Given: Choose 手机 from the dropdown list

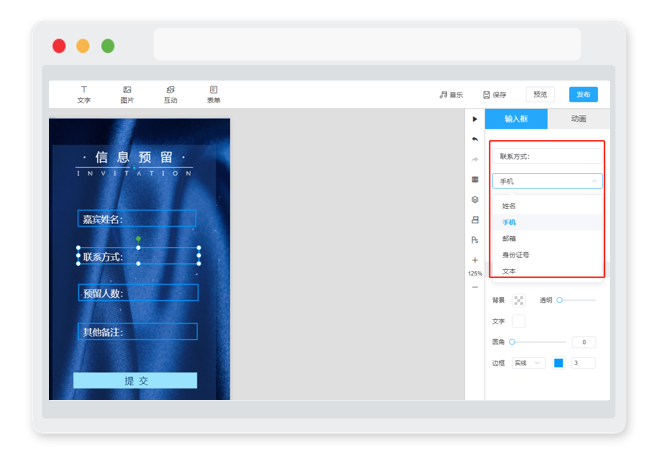Looking at the screenshot, I should 547,222.
